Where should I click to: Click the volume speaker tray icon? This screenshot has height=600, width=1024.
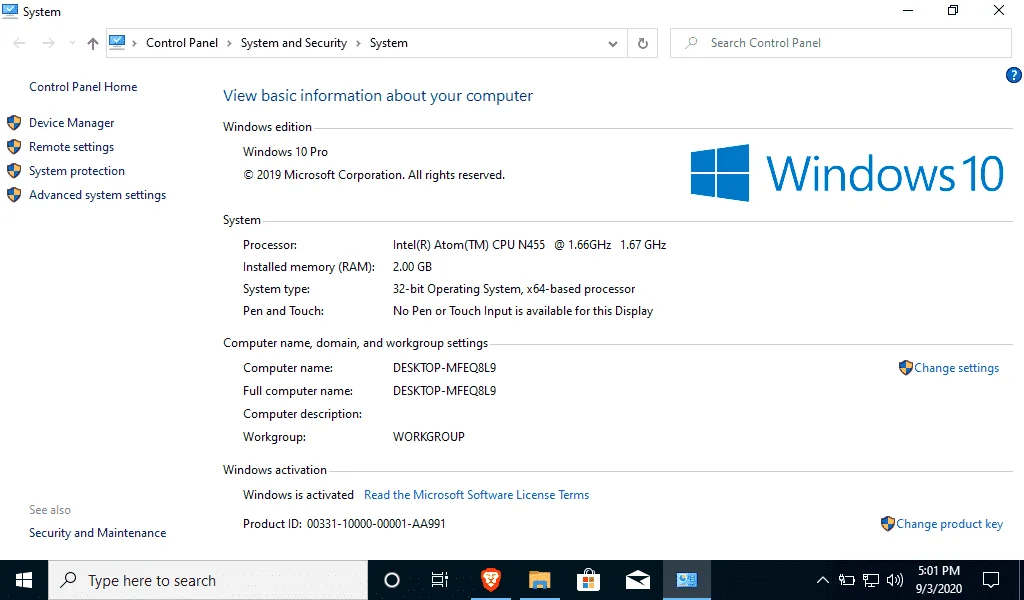pos(895,580)
